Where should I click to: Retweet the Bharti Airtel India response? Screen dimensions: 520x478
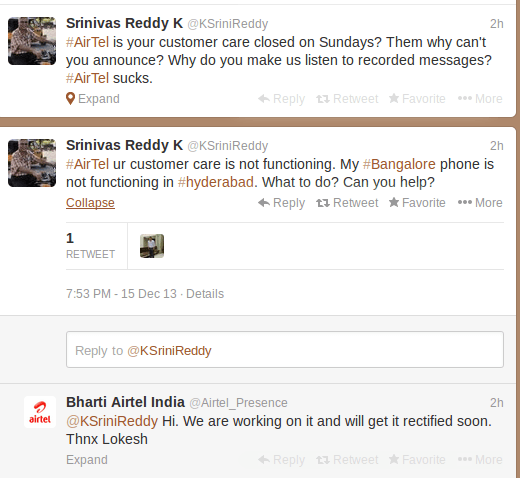coord(347,460)
